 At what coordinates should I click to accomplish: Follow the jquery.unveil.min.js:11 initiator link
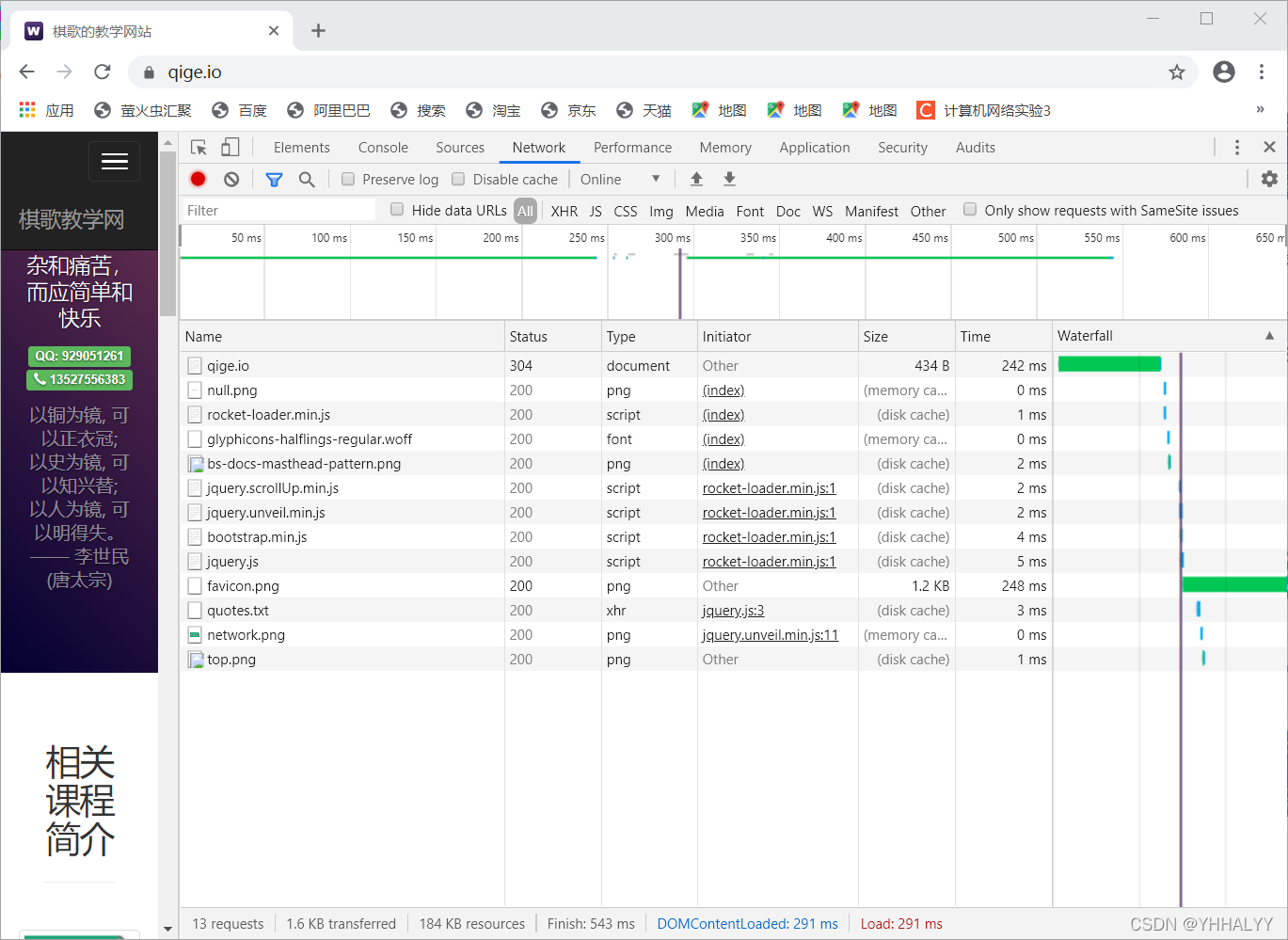(x=771, y=635)
